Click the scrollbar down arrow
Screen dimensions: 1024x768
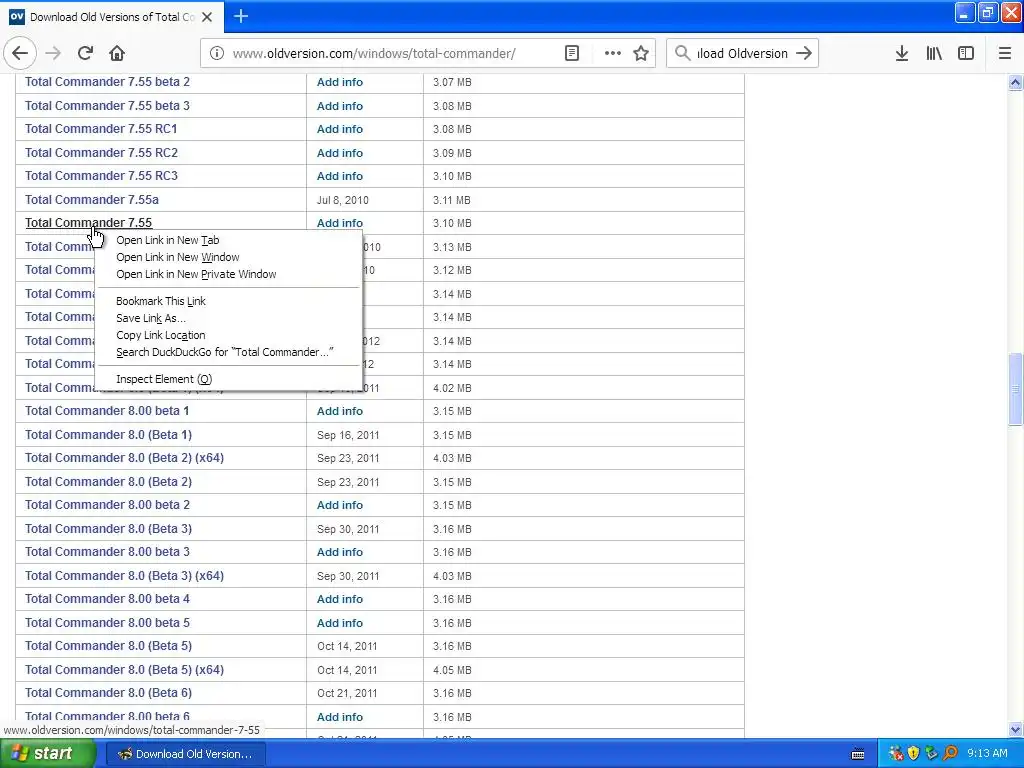(1015, 729)
